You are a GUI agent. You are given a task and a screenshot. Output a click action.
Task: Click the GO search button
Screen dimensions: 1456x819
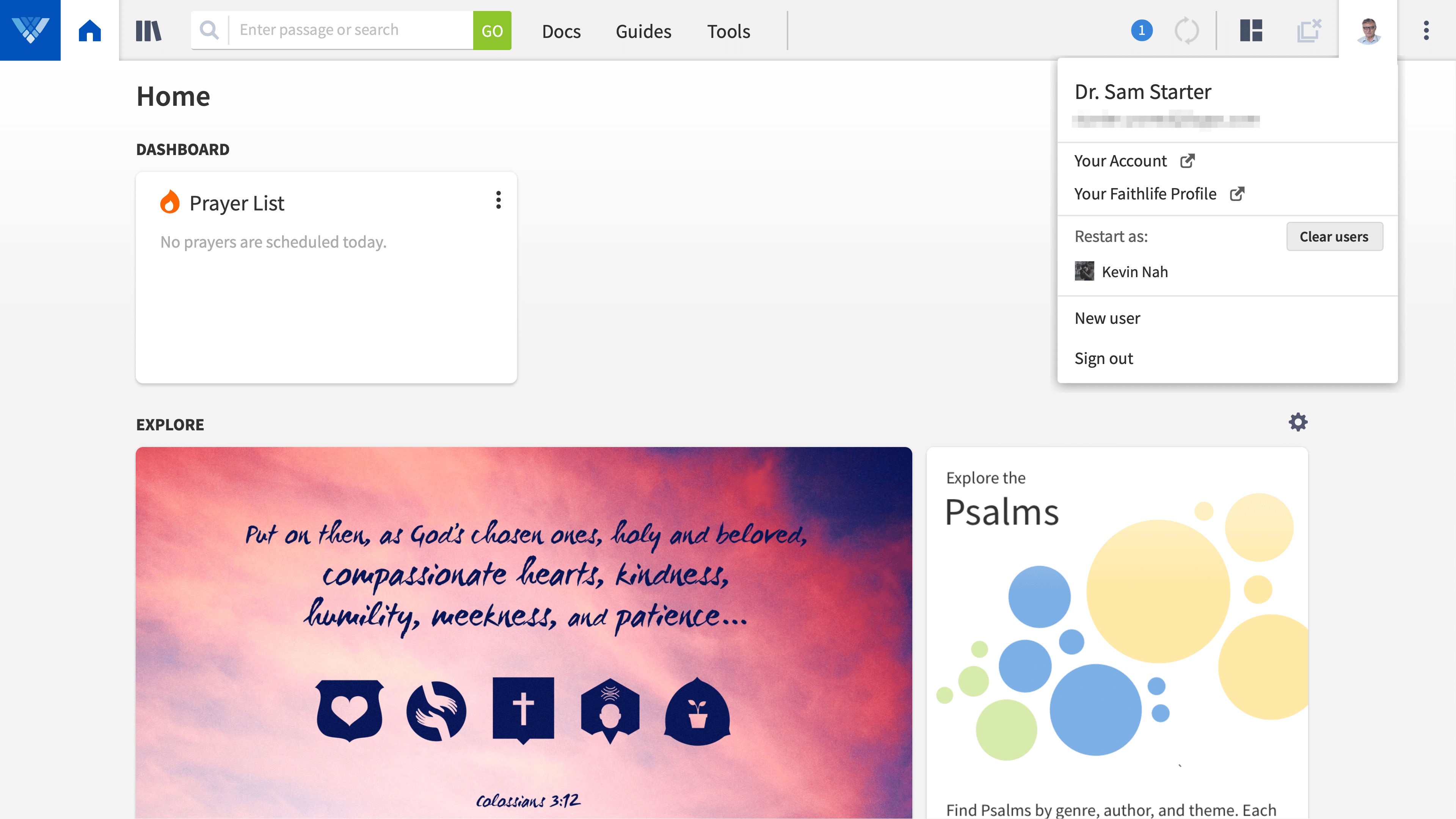pyautogui.click(x=492, y=29)
